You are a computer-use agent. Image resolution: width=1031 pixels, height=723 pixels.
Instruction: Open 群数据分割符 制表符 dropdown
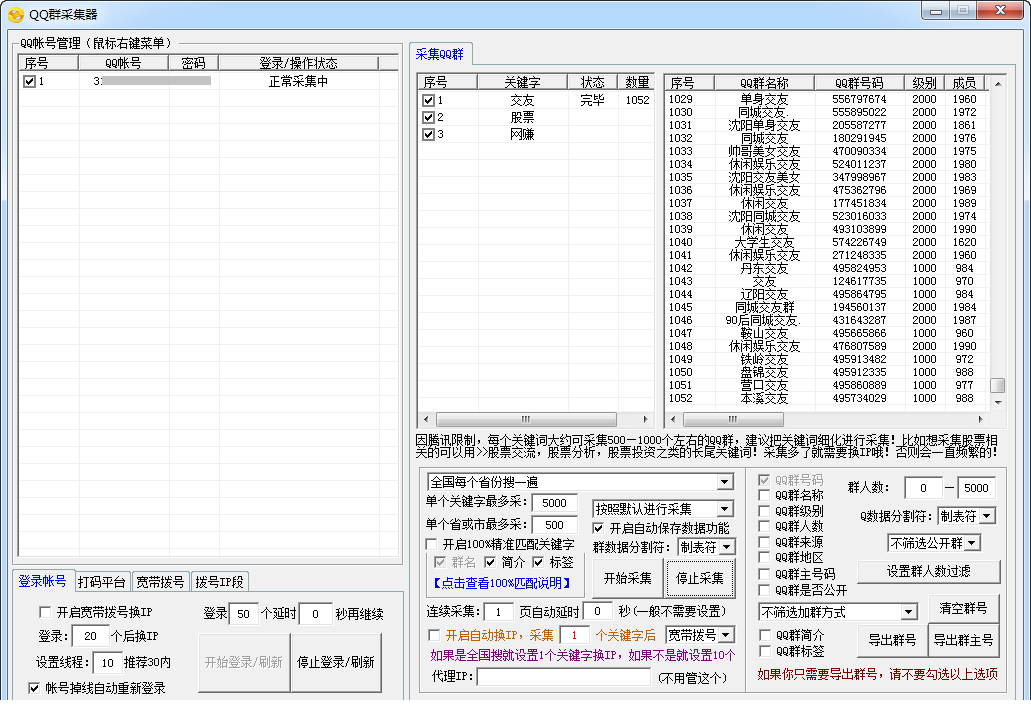click(727, 547)
